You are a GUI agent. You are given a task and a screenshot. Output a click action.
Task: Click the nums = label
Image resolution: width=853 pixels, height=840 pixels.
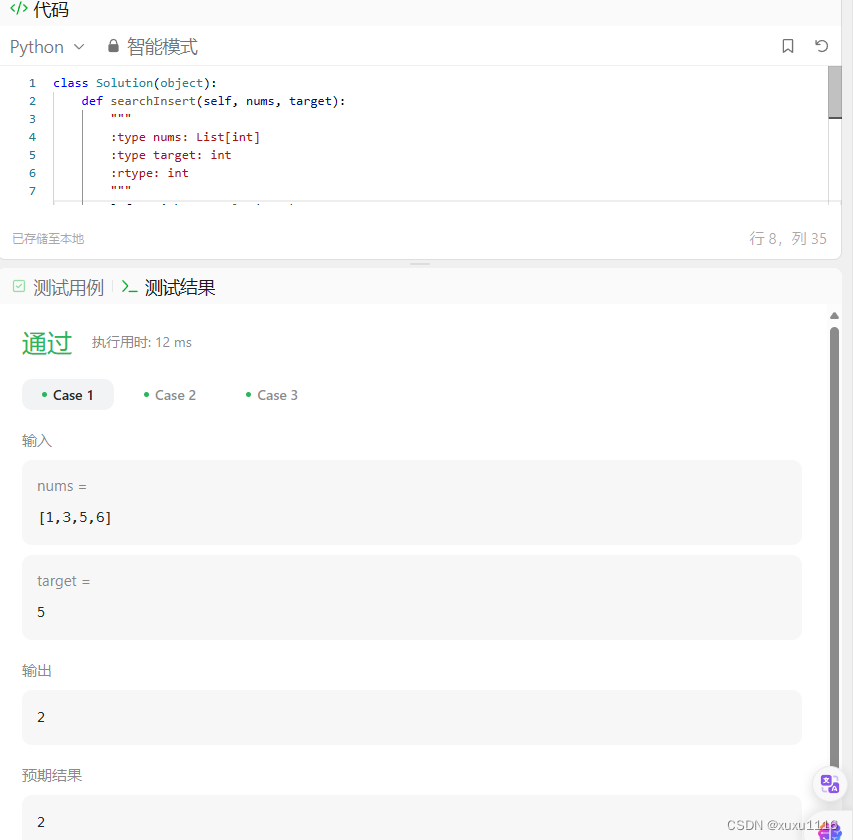[61, 486]
